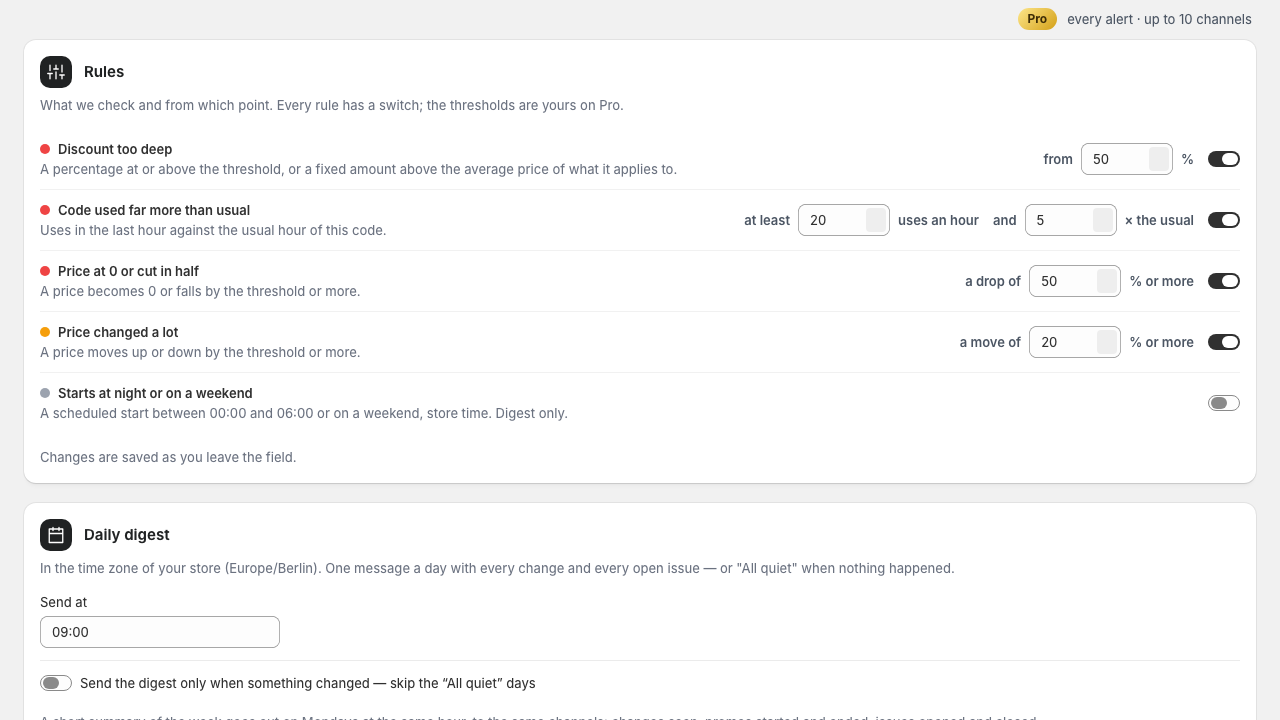Click the 'Price changed a lot' title

(118, 332)
